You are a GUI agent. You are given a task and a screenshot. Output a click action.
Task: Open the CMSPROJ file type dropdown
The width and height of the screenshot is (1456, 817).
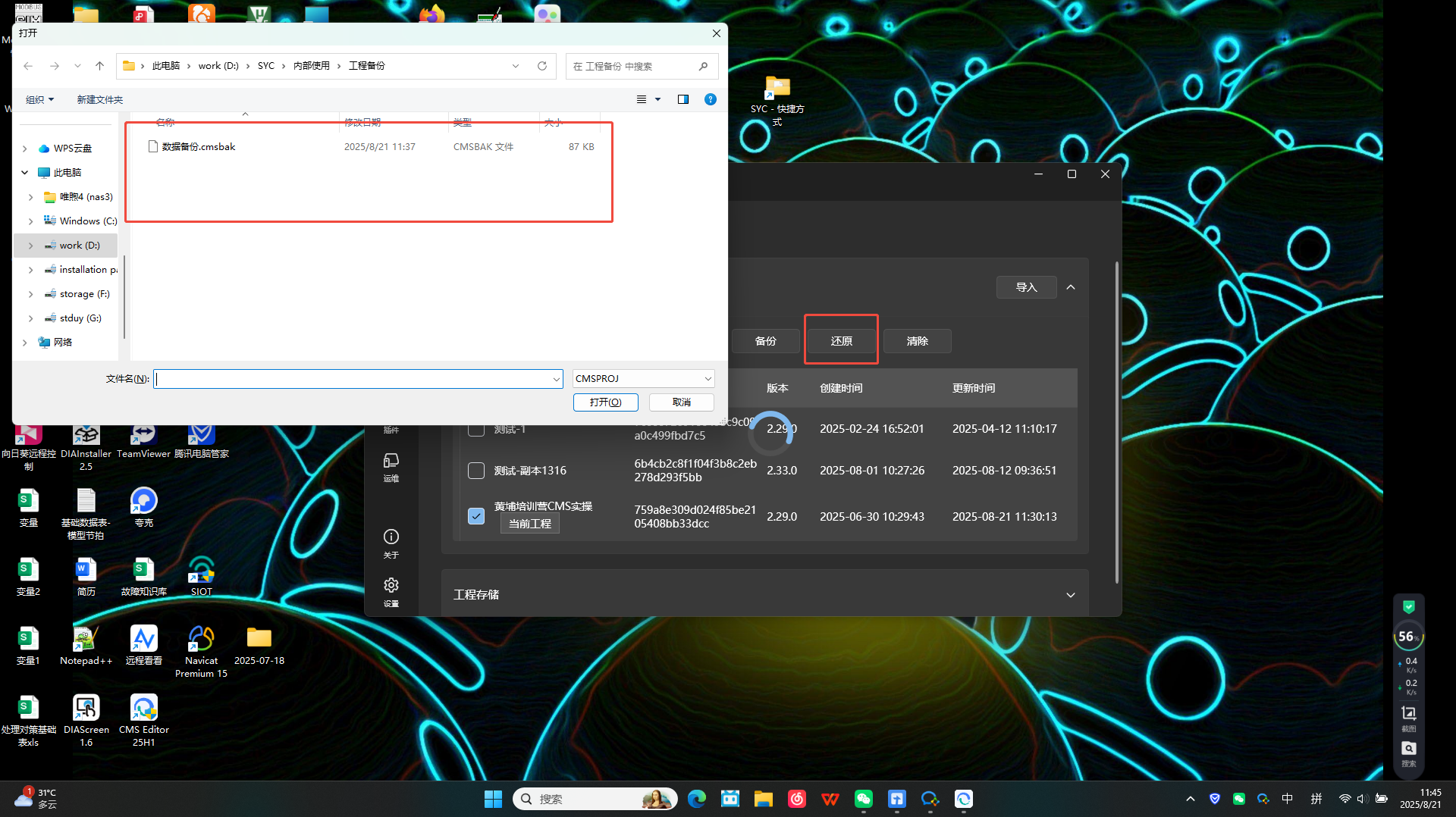643,378
